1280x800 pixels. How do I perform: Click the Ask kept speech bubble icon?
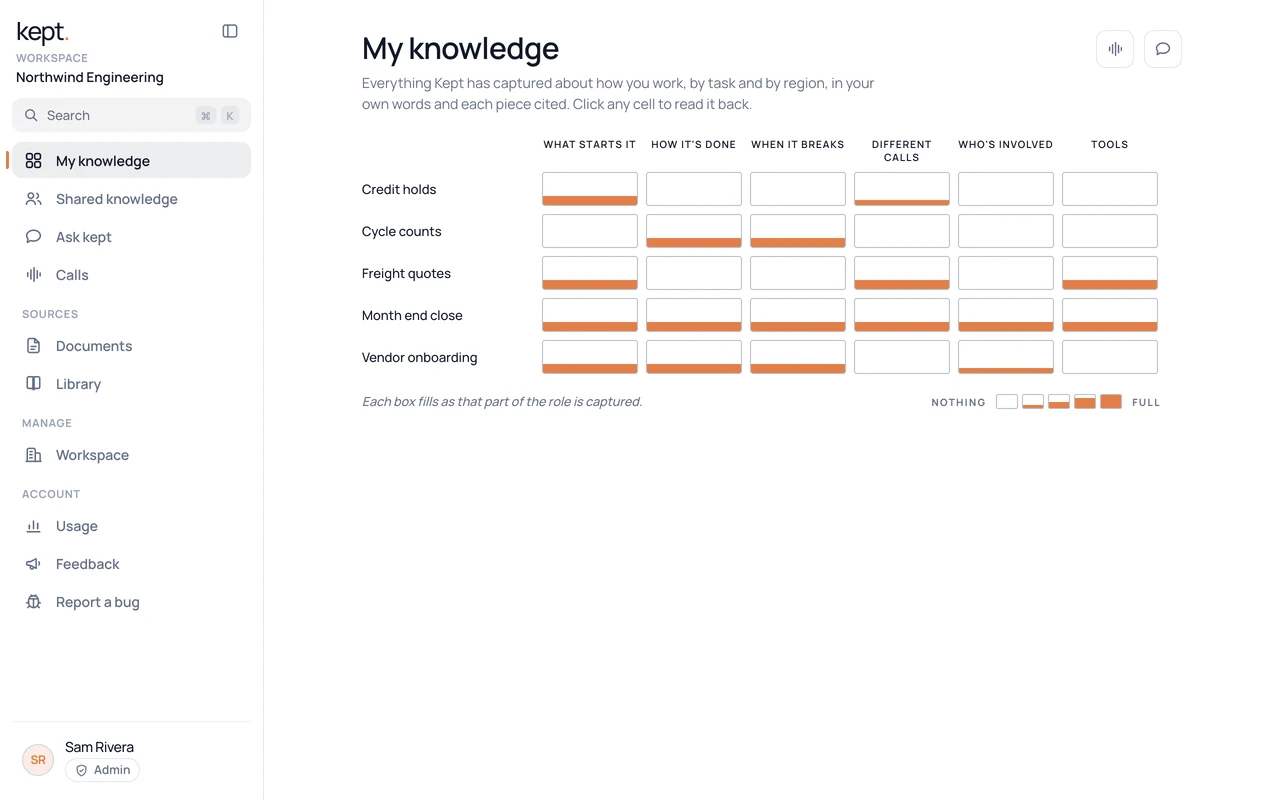pos(33,237)
